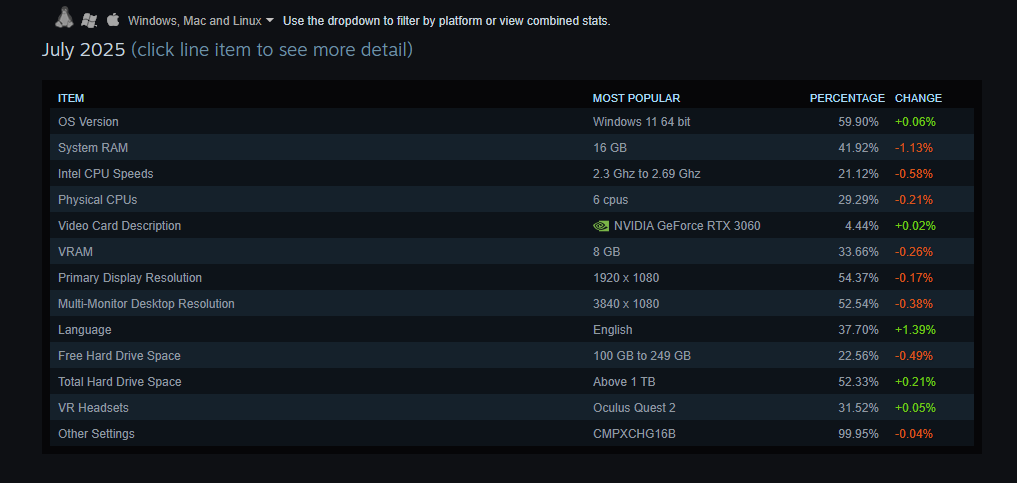Expand the Intel CPU Speeds row
The width and height of the screenshot is (1017, 483).
(512, 173)
